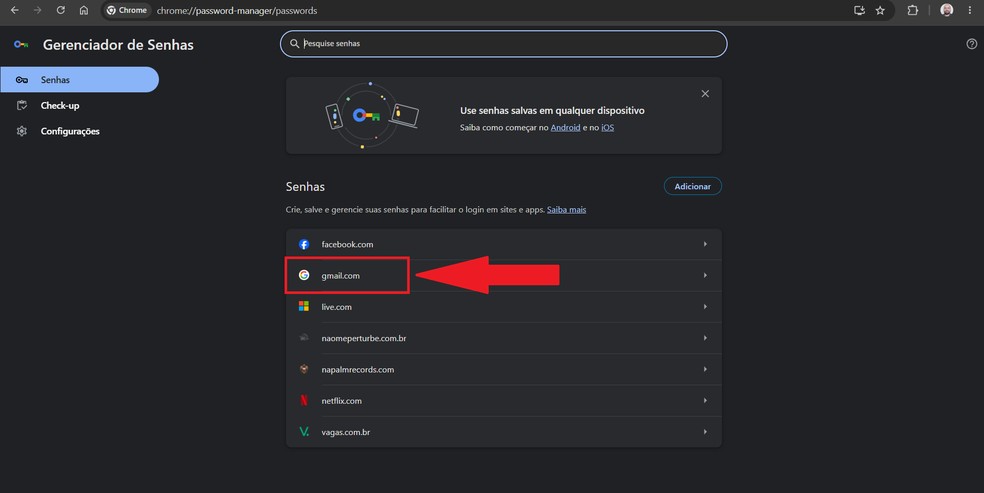Open the Chrome three-dot menu
Viewport: 984px width, 493px height.
click(x=970, y=10)
